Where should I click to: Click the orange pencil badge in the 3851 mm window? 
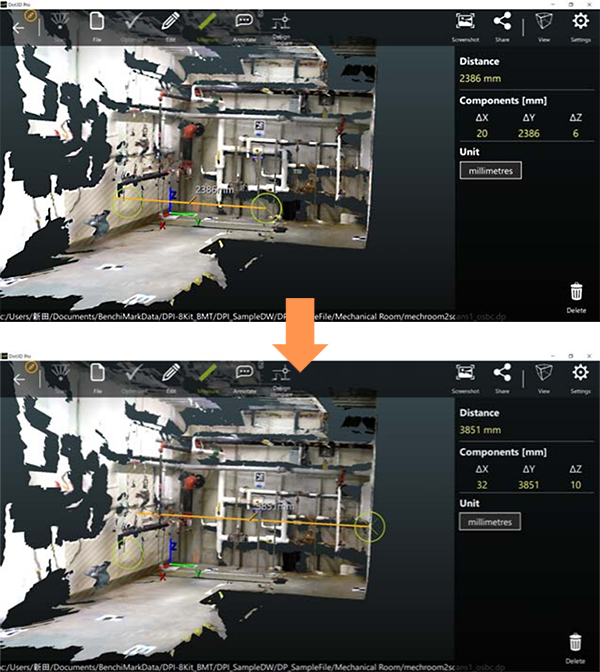pyautogui.click(x=31, y=367)
